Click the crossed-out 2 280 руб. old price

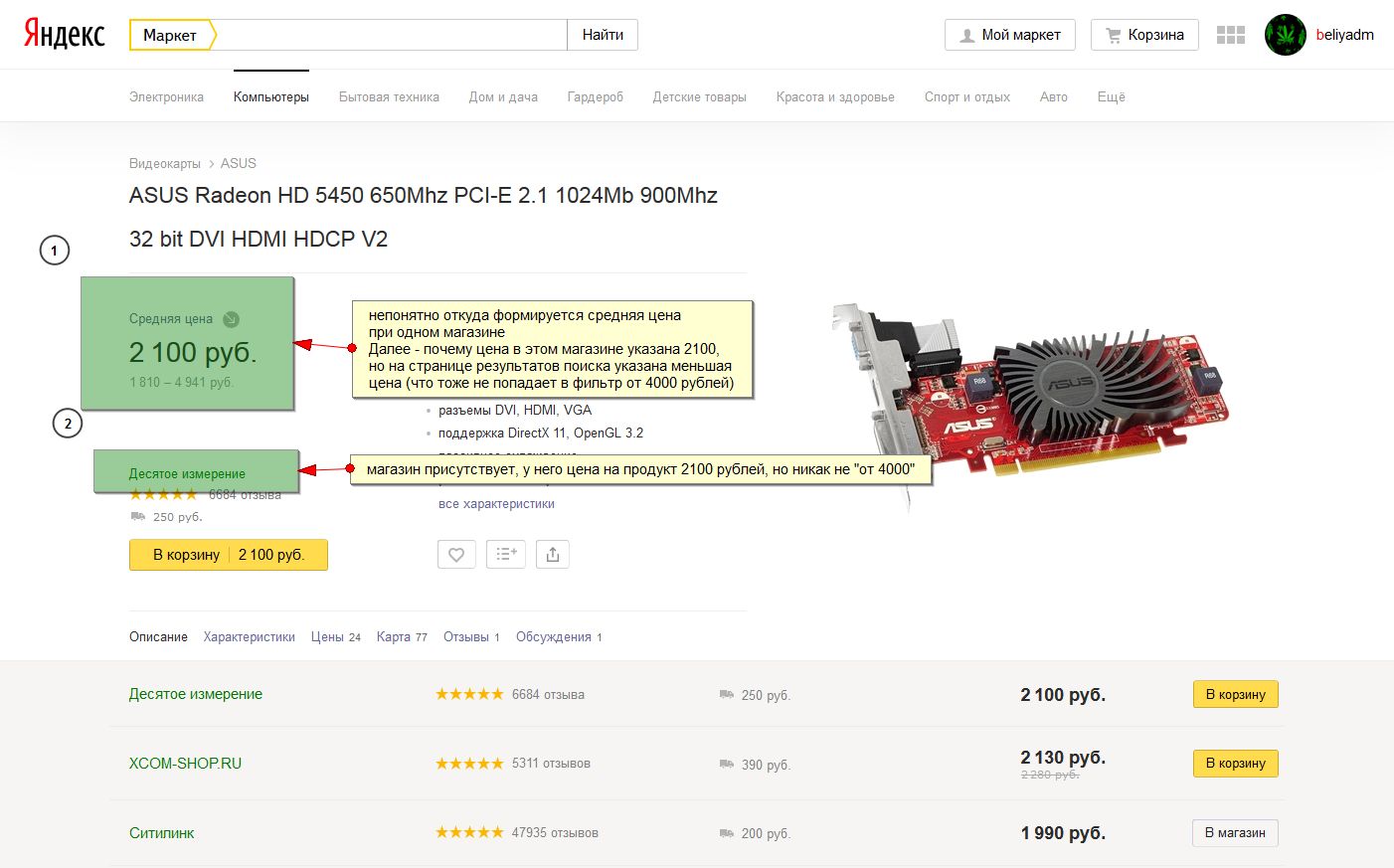(1050, 775)
